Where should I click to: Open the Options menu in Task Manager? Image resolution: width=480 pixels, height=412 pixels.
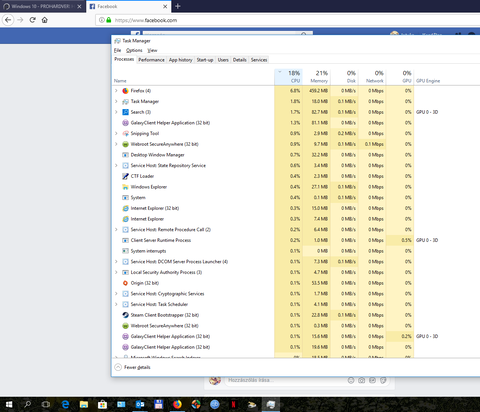(x=134, y=50)
